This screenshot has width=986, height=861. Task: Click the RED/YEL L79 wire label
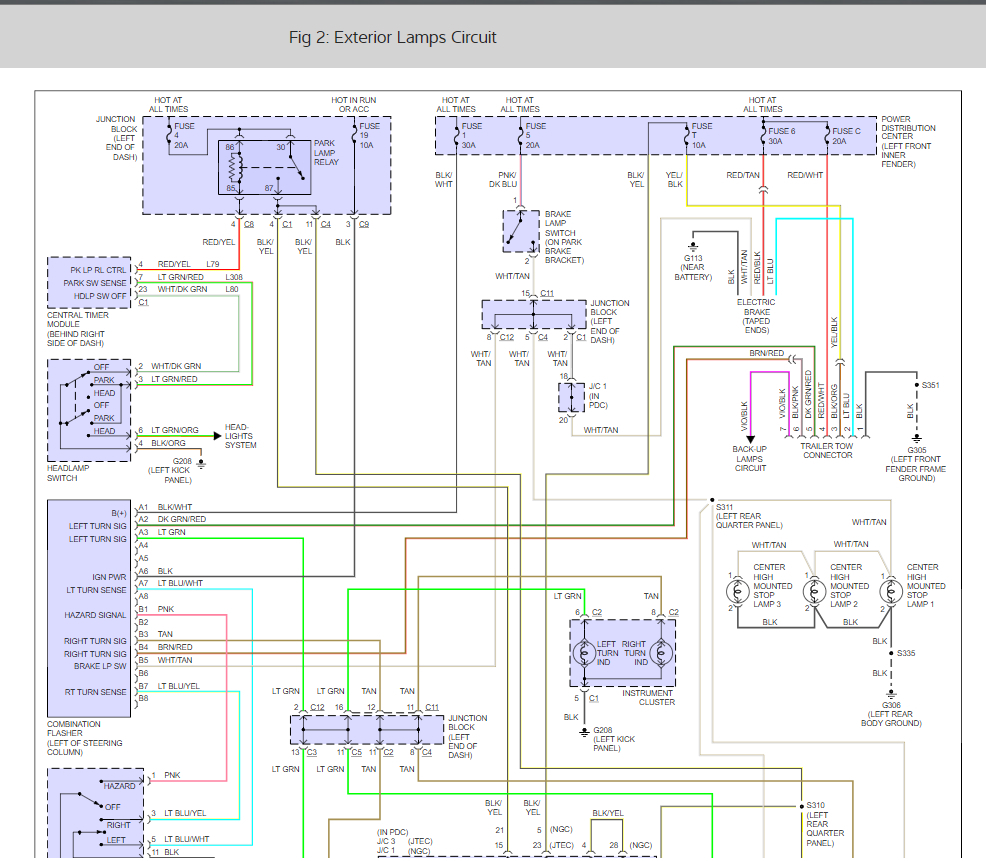coord(188,264)
